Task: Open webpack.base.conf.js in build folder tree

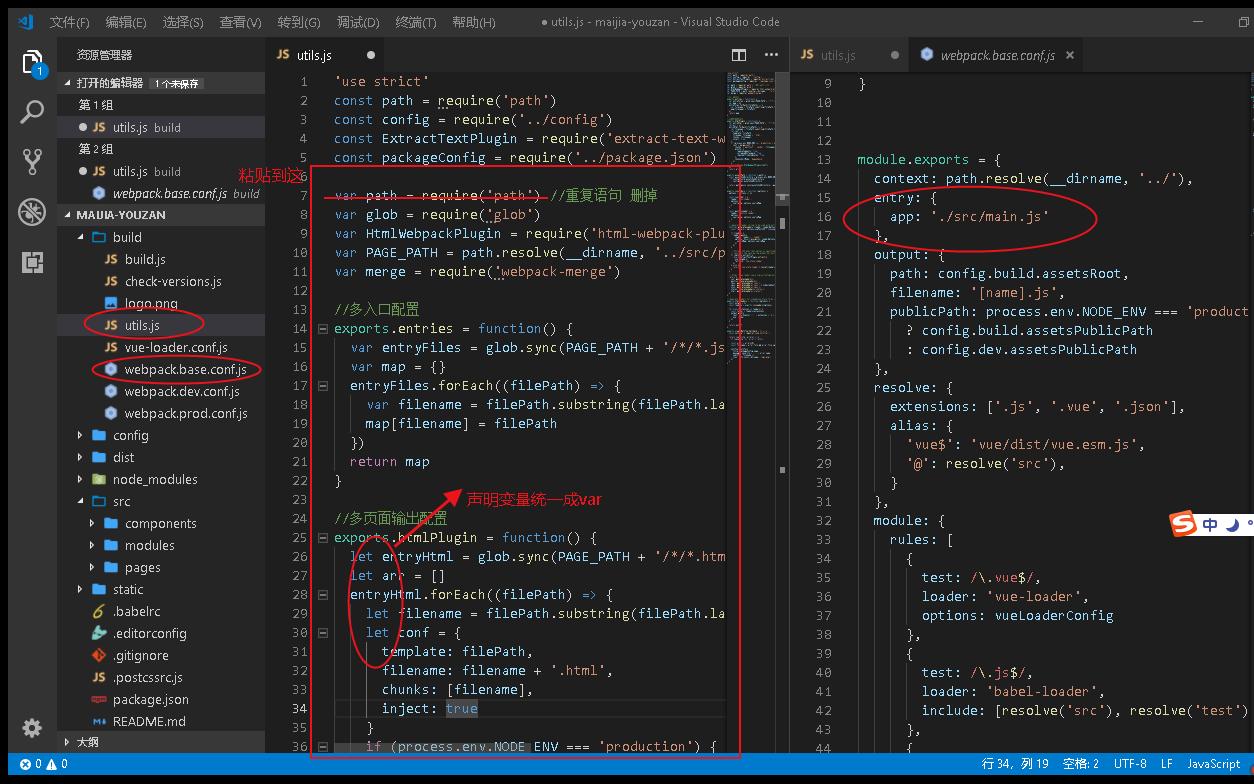Action: click(x=160, y=369)
